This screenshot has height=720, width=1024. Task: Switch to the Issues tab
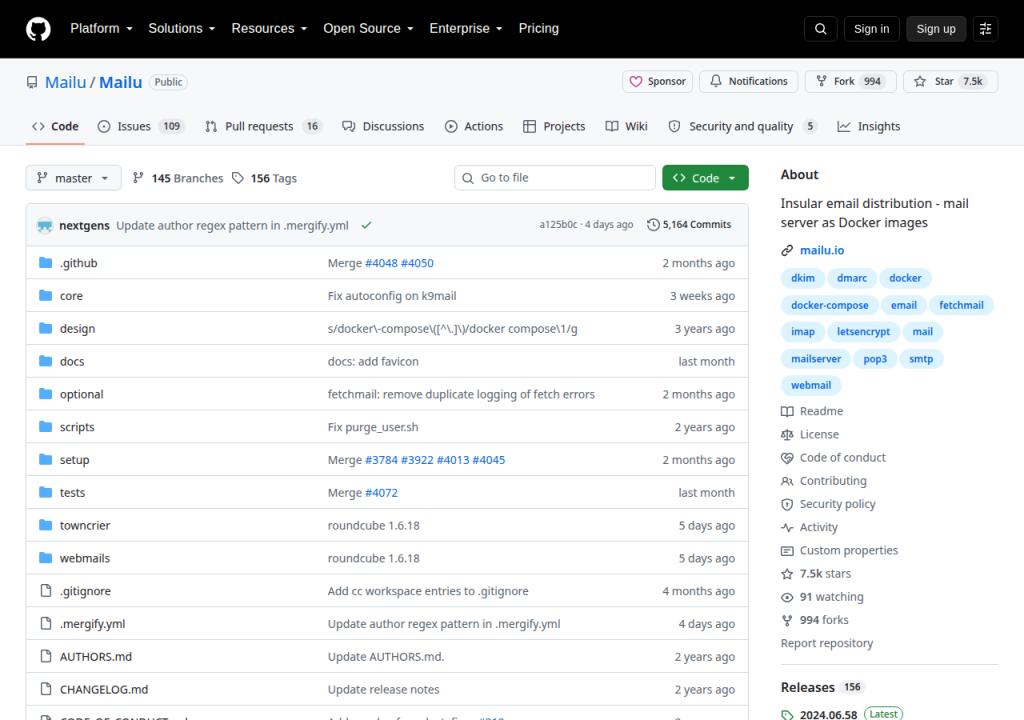[x=141, y=127]
